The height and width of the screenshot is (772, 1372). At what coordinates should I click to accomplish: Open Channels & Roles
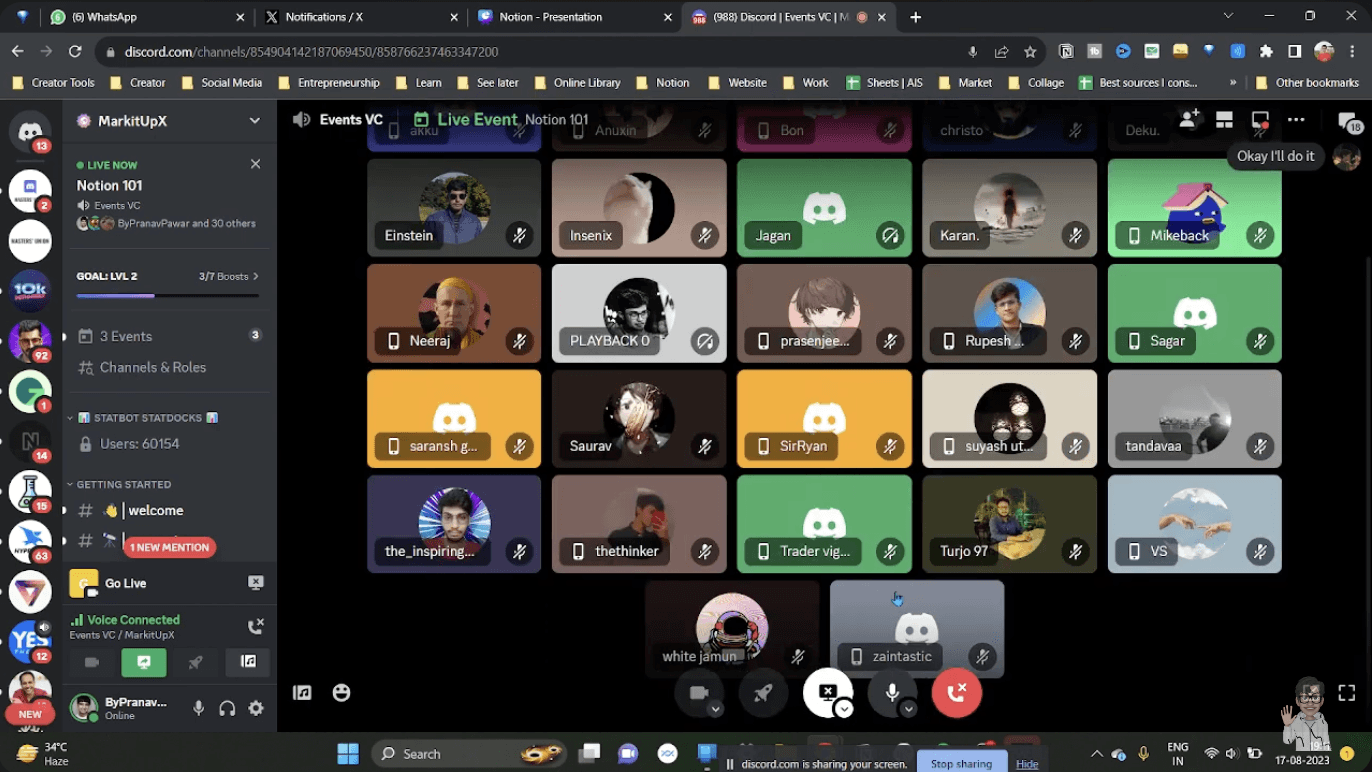(x=169, y=367)
